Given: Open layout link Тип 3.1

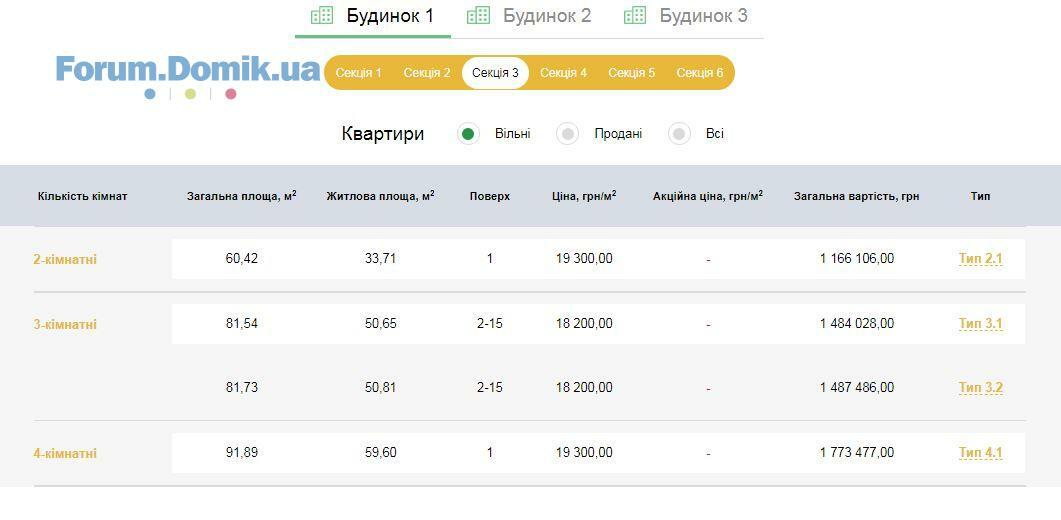Looking at the screenshot, I should pyautogui.click(x=980, y=324).
